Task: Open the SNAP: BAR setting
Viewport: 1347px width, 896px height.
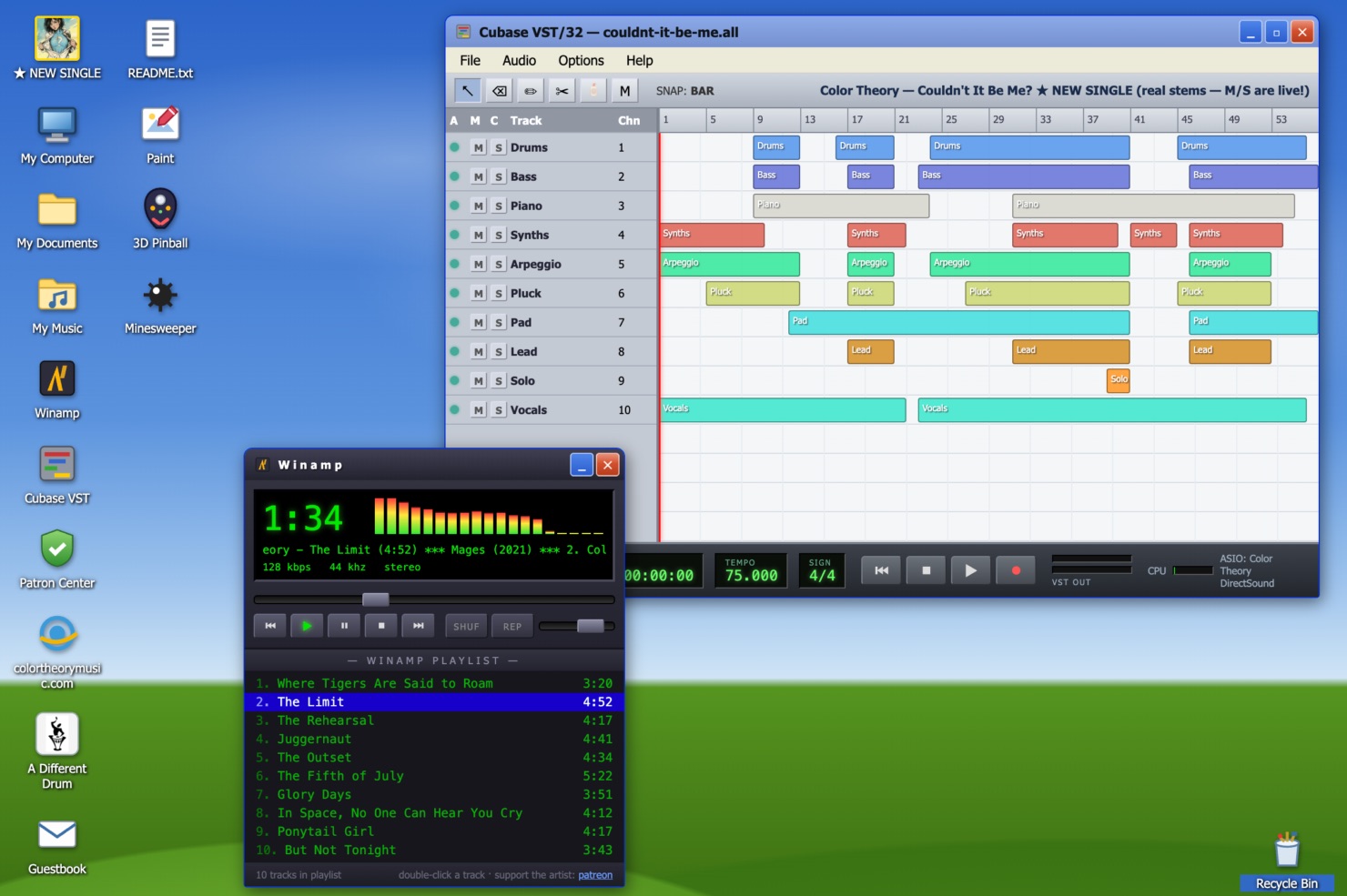Action: point(684,91)
